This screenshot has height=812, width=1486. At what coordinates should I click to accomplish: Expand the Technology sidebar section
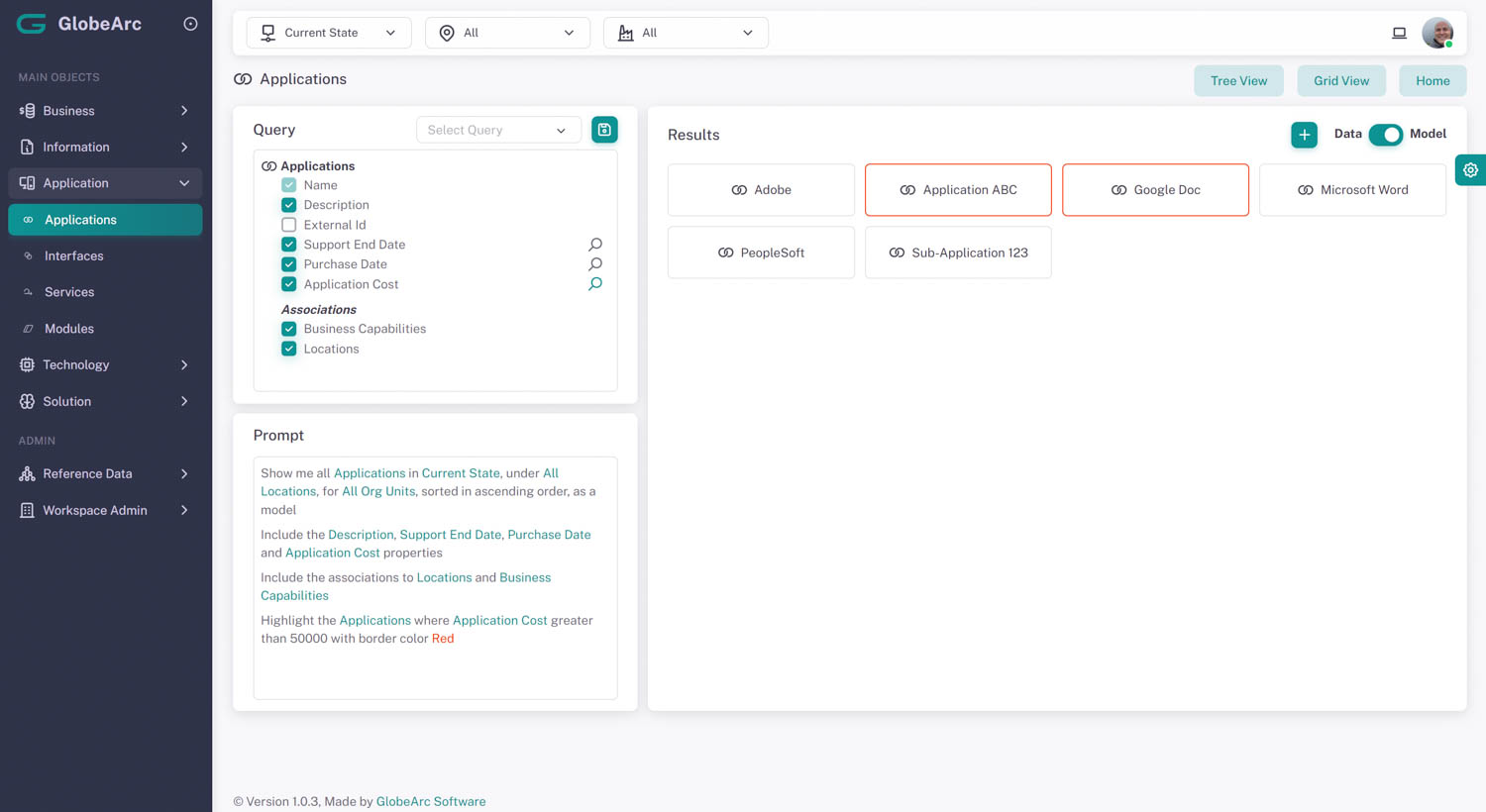(105, 364)
